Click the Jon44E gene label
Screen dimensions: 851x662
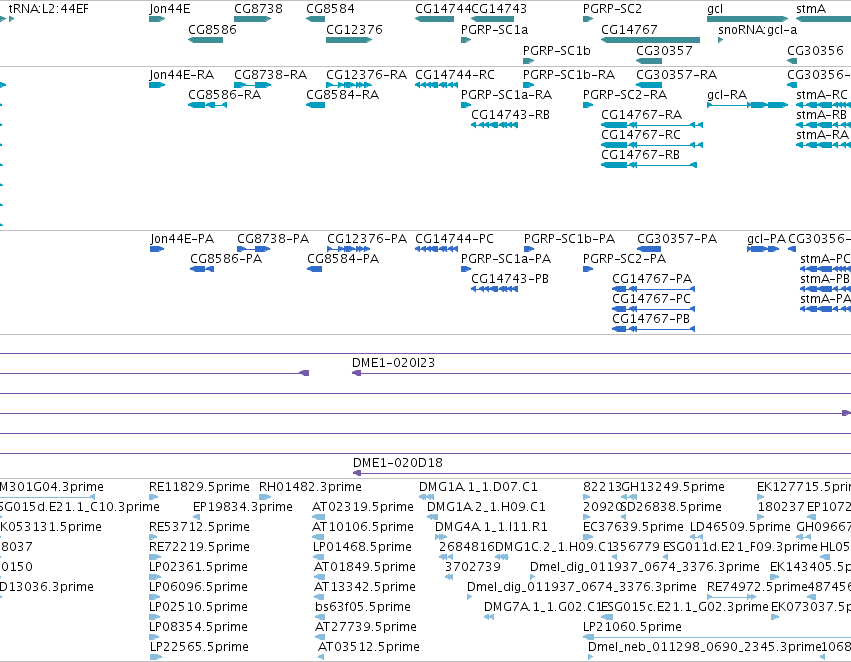coord(169,9)
